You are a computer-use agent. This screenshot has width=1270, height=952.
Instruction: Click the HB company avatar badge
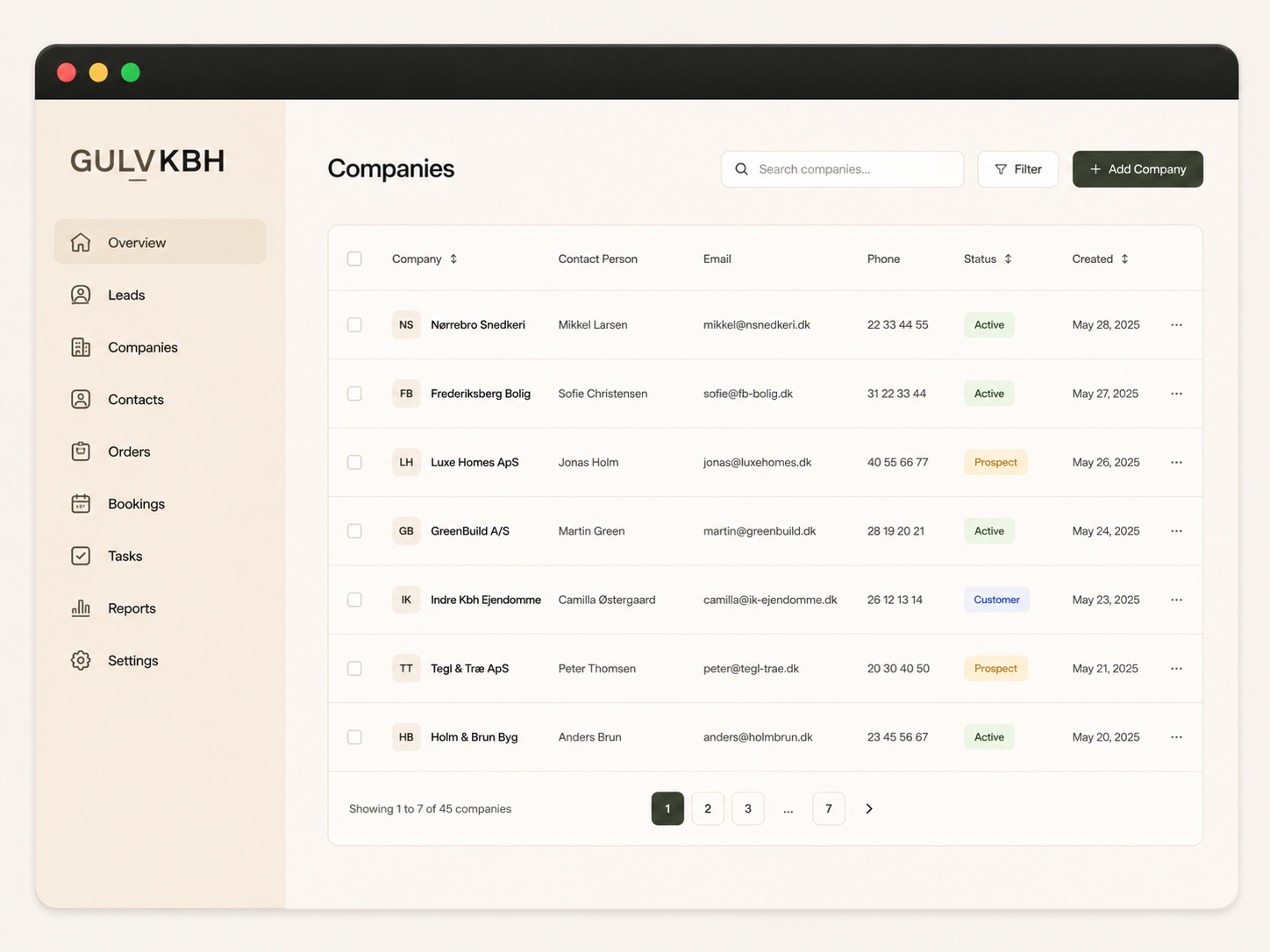[406, 737]
